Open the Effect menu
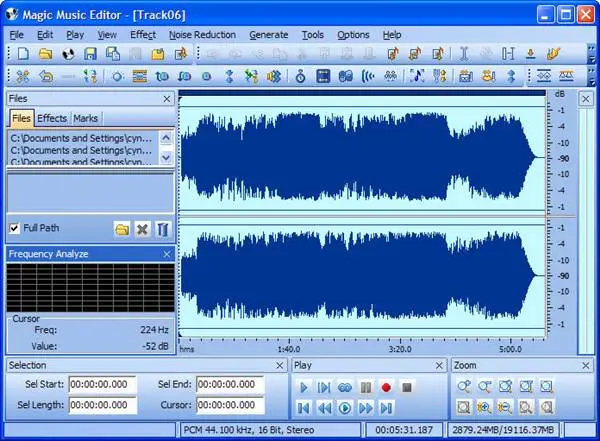Viewport: 600px width, 441px height. [x=143, y=35]
